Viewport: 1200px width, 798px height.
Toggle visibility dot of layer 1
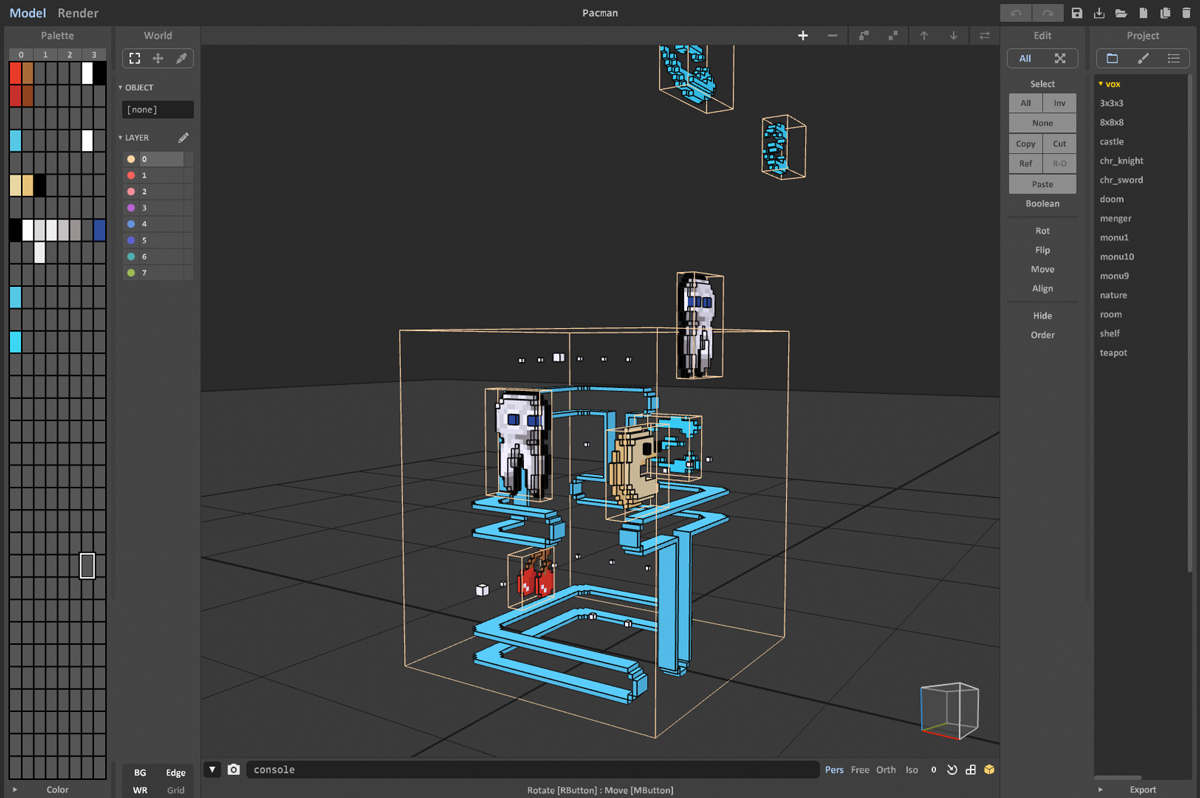click(x=131, y=175)
